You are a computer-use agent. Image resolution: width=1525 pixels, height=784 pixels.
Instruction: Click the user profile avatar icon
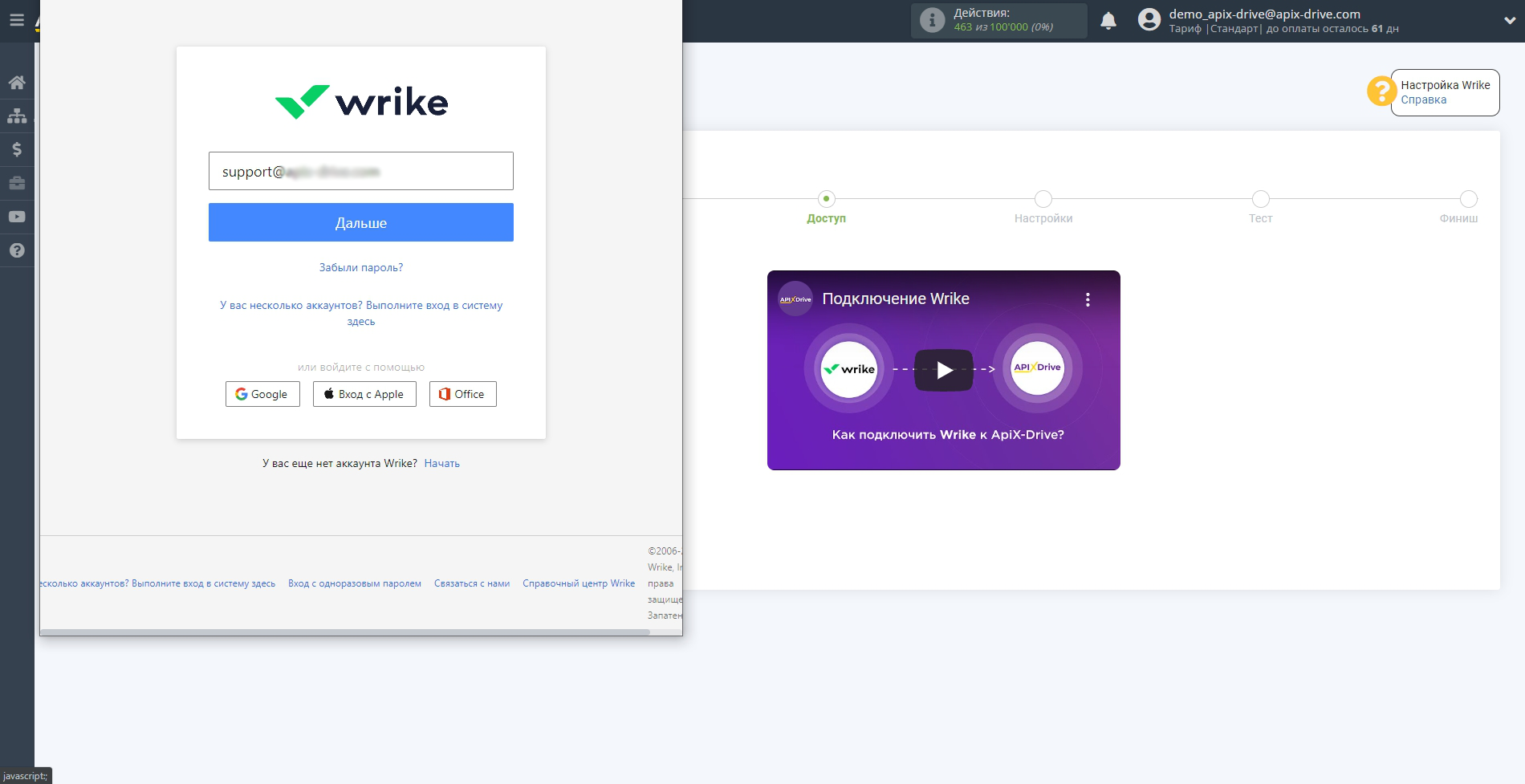pos(1149,20)
